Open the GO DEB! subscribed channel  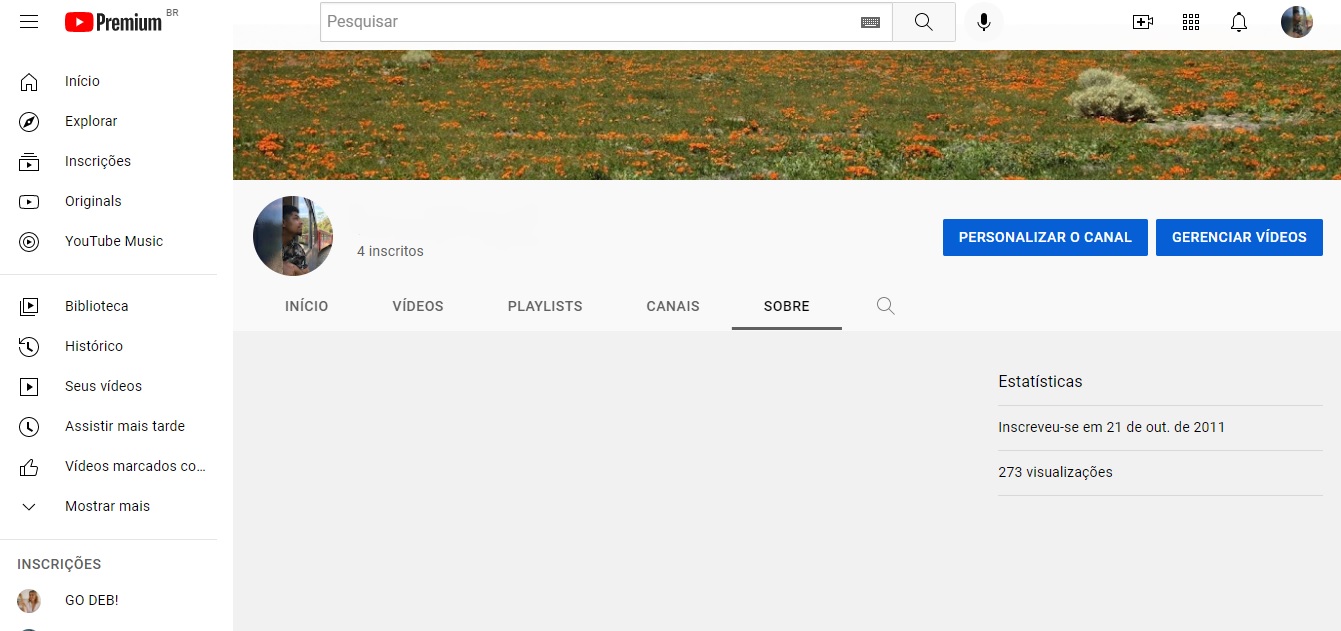coord(91,600)
